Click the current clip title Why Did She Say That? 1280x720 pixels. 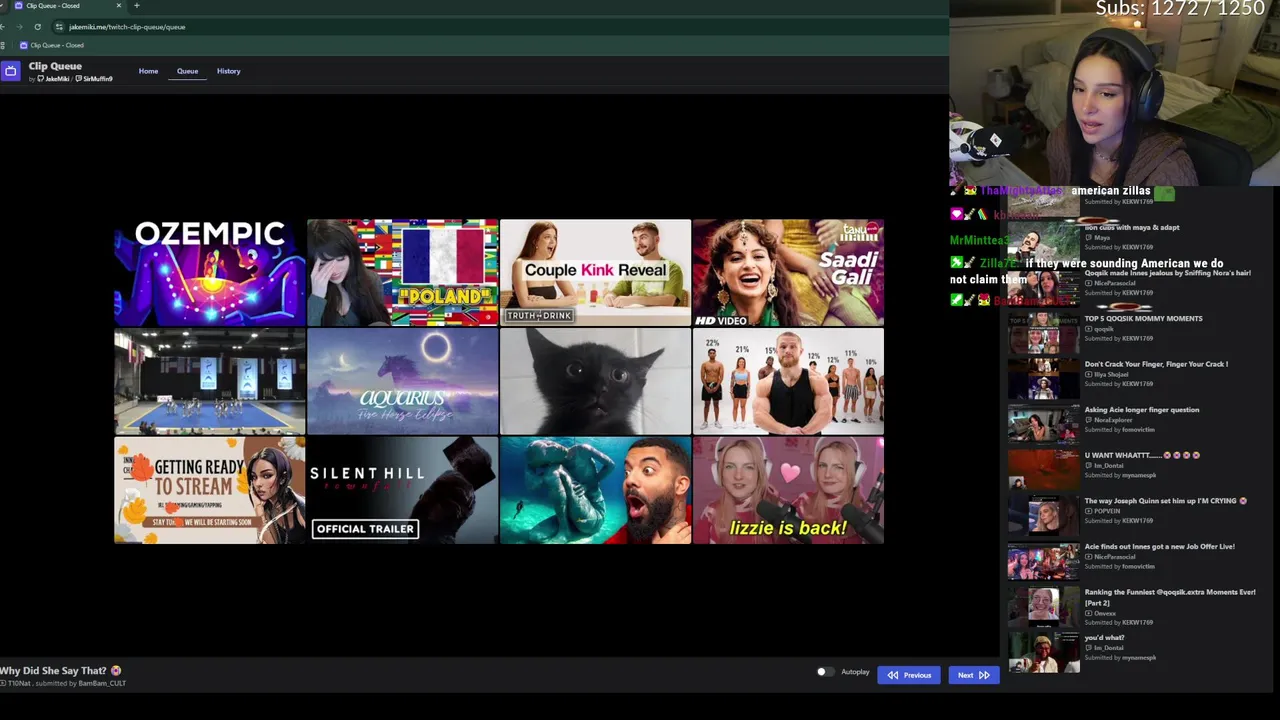(x=60, y=671)
